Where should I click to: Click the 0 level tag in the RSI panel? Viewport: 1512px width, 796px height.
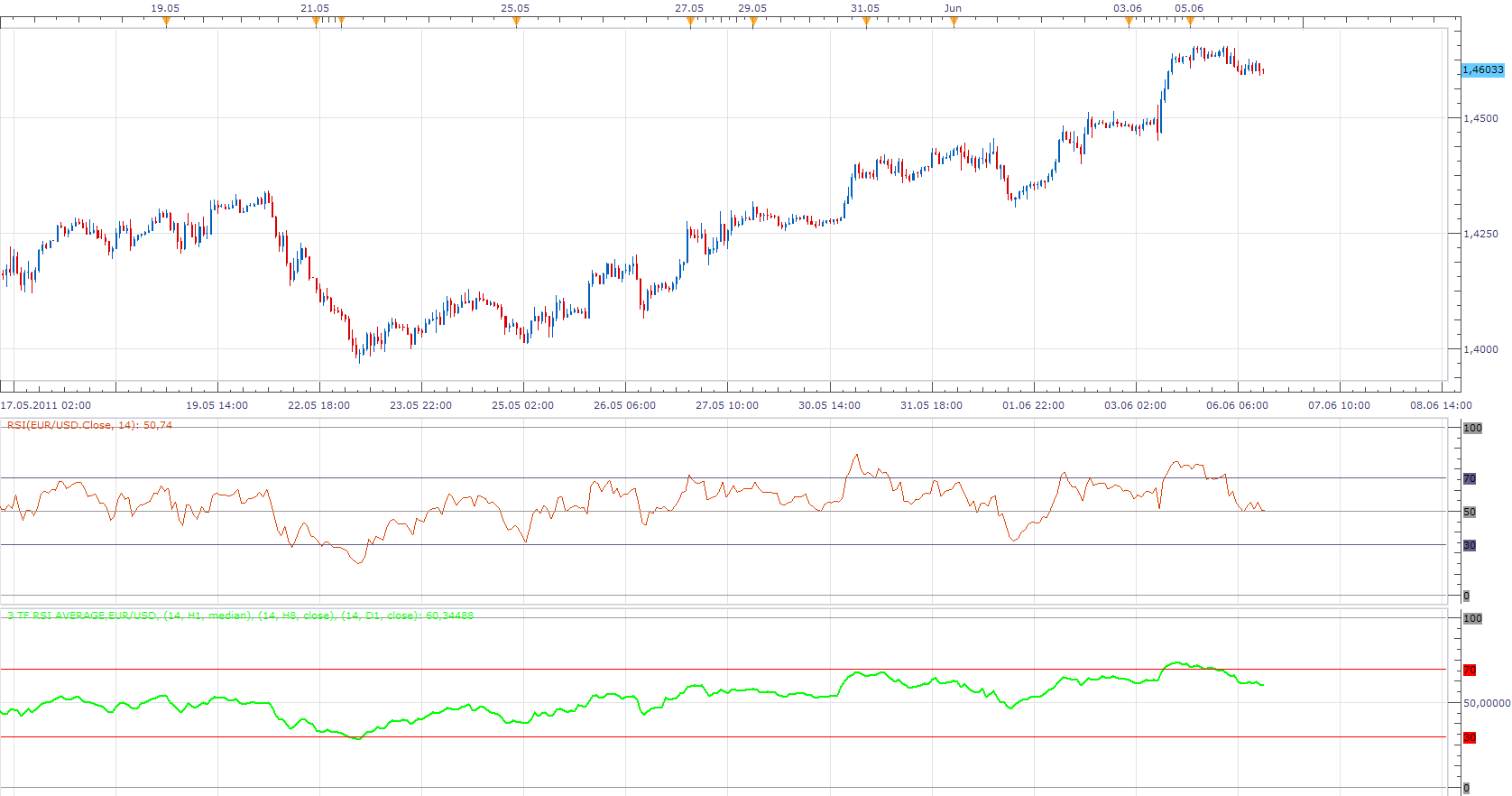1466,596
